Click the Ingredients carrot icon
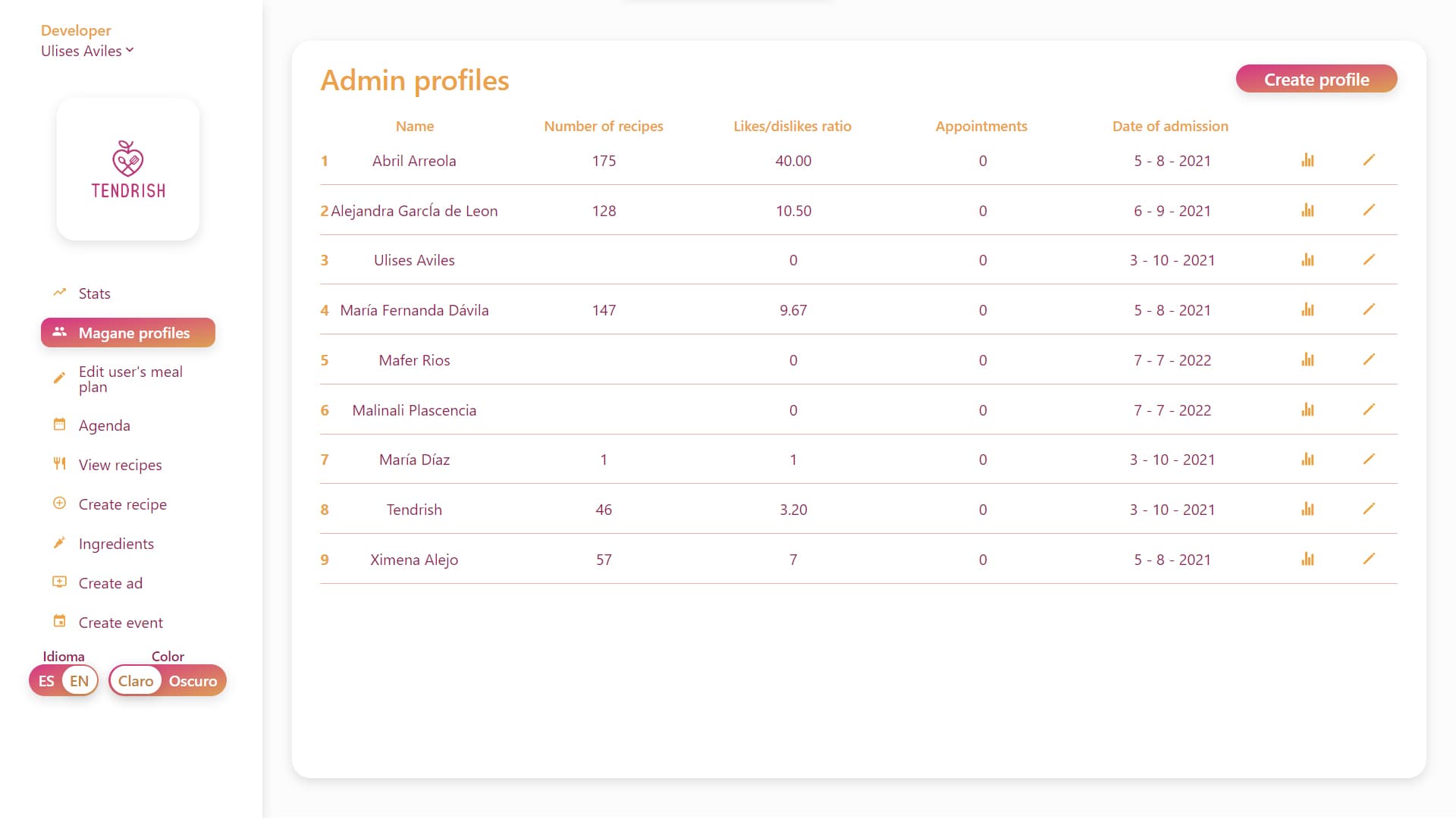The height and width of the screenshot is (819, 1456). point(59,542)
